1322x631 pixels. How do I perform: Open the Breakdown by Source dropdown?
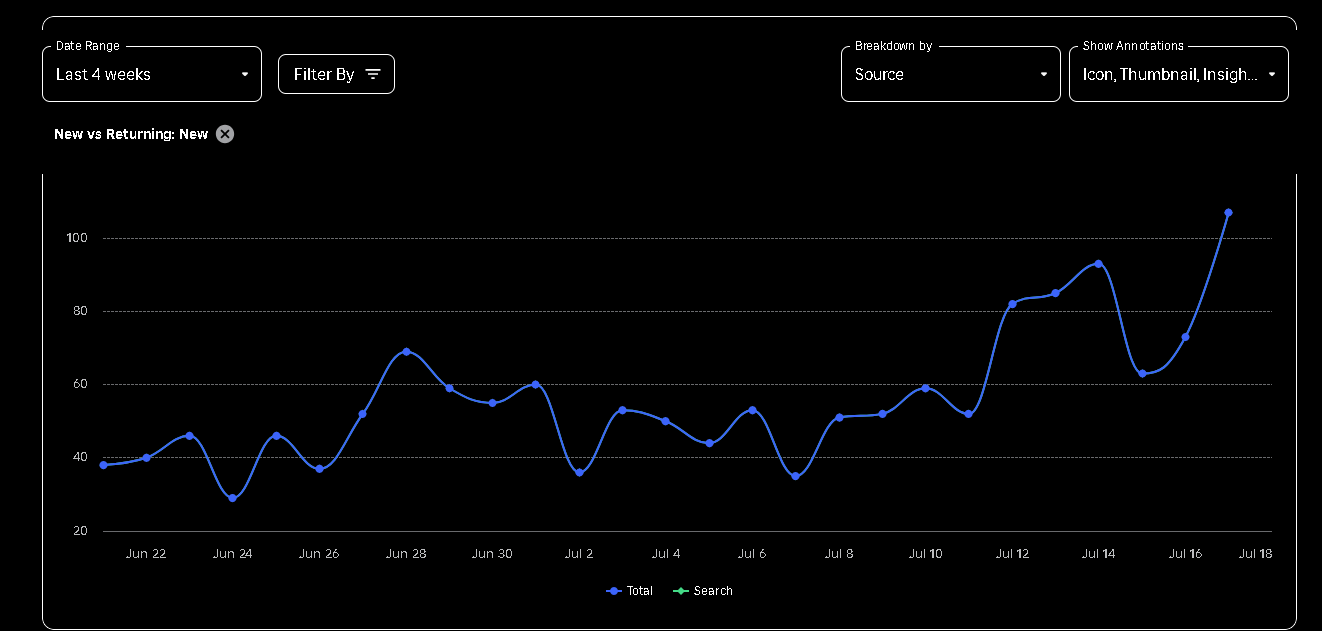[950, 74]
